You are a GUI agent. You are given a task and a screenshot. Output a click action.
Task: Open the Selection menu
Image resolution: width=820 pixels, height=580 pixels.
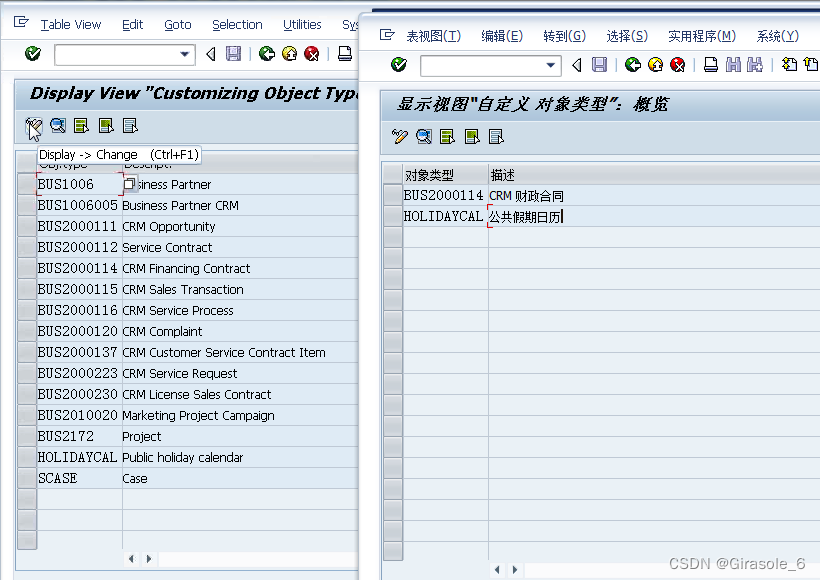click(237, 25)
